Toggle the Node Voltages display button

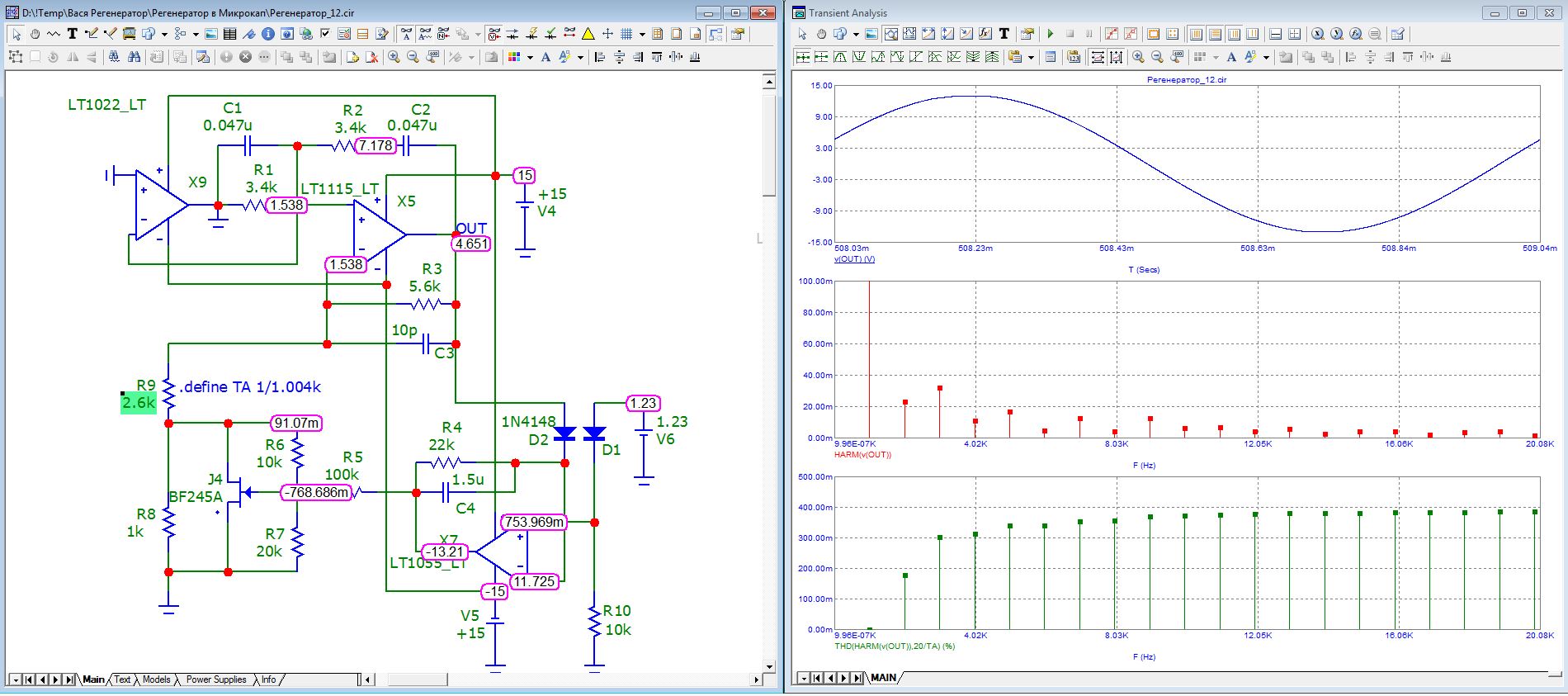[x=494, y=34]
